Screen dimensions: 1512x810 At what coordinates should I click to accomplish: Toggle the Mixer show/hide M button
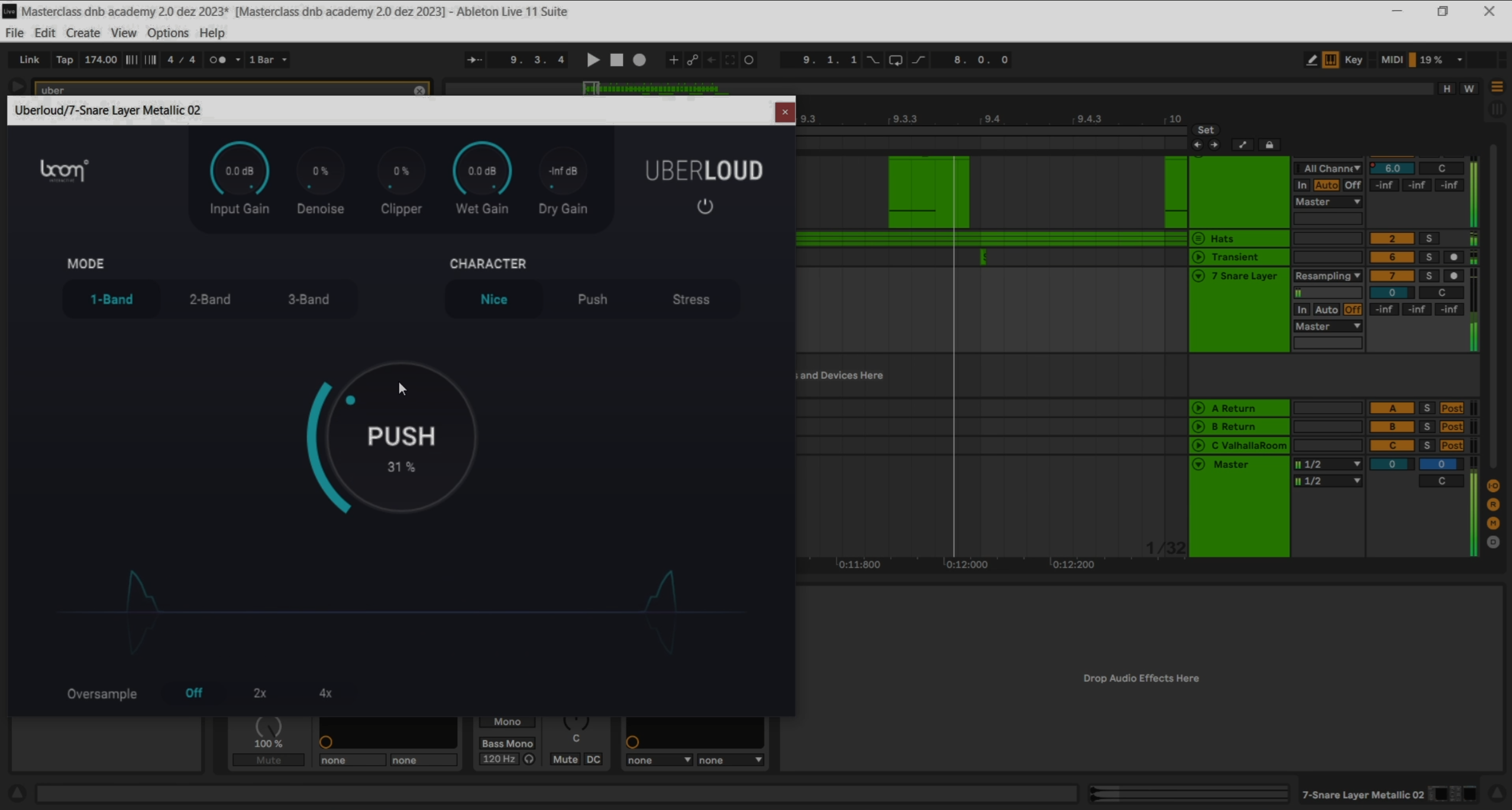coord(1493,523)
